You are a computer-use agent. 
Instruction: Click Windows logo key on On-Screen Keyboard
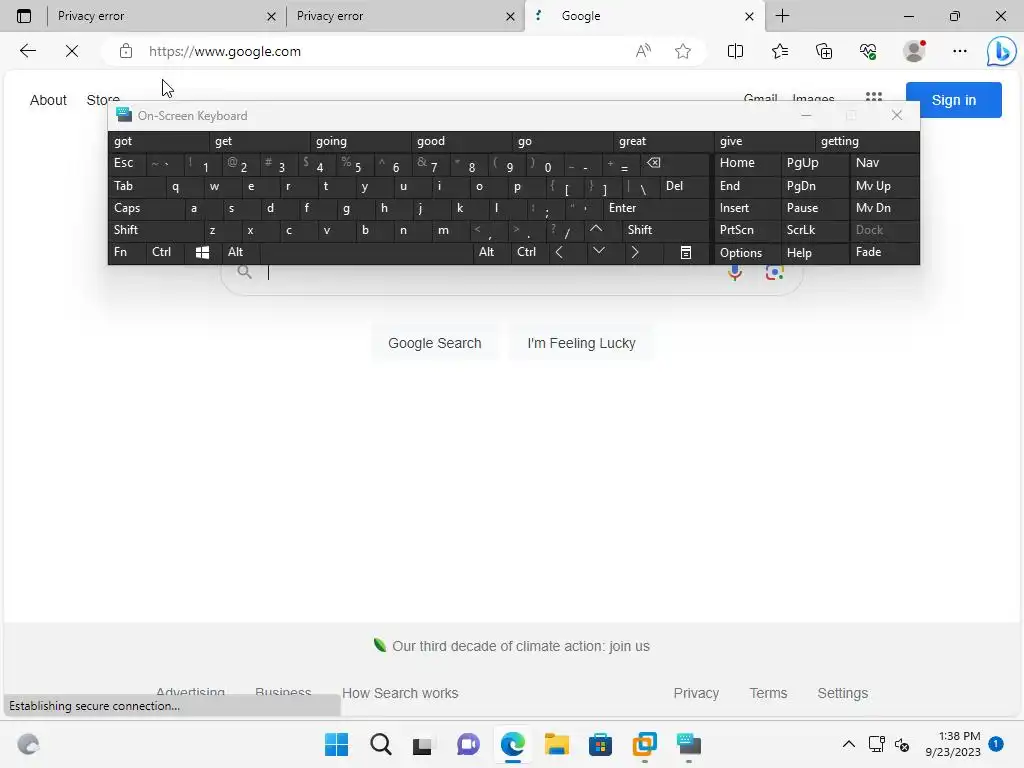tap(202, 253)
